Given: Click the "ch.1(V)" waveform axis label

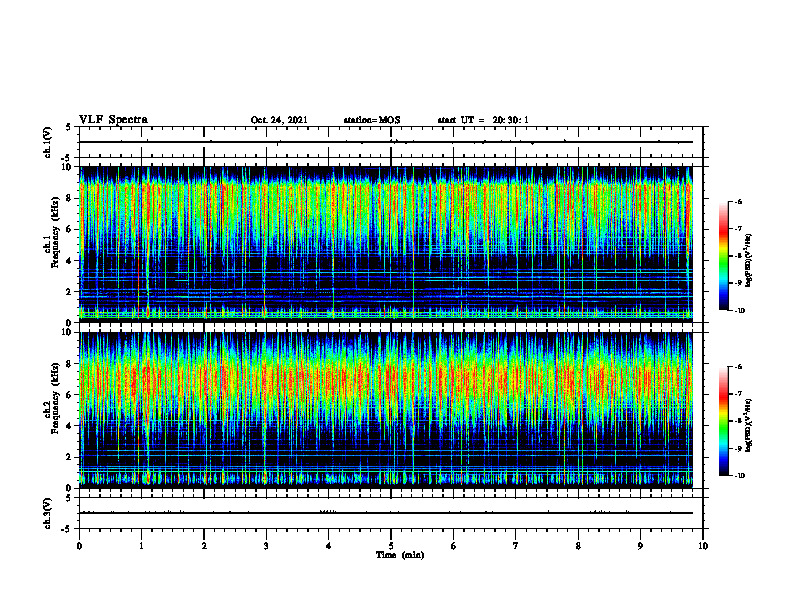Looking at the screenshot, I should 47,142.
